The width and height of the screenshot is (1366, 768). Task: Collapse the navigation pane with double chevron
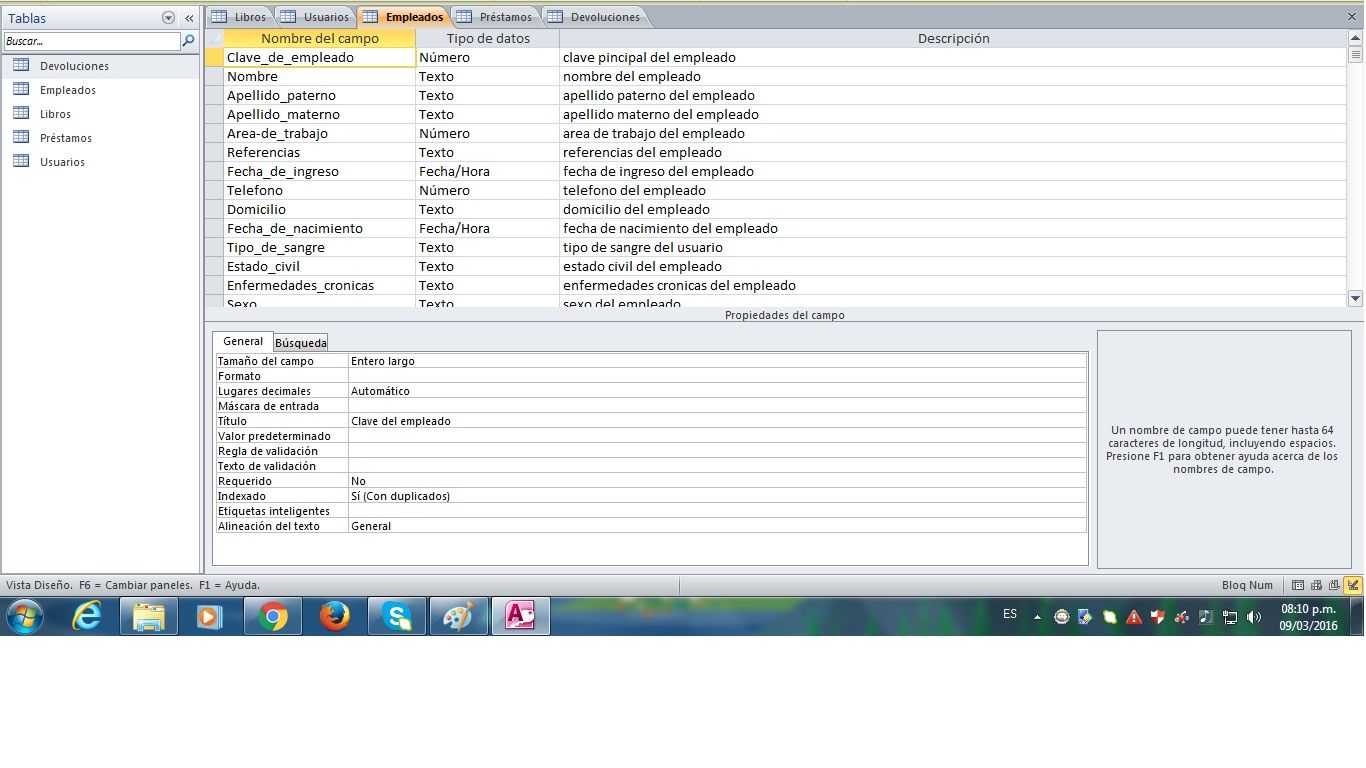click(189, 18)
